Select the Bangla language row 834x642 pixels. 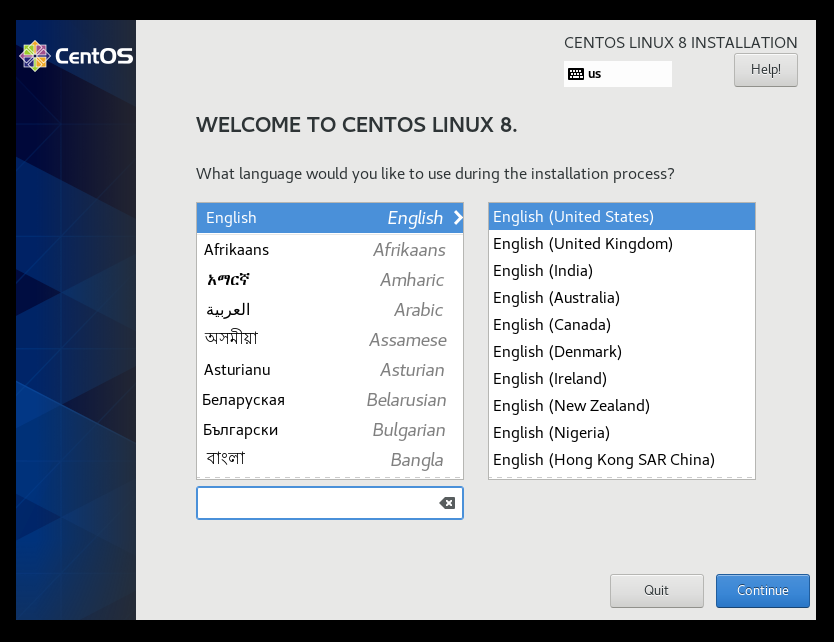coord(330,460)
